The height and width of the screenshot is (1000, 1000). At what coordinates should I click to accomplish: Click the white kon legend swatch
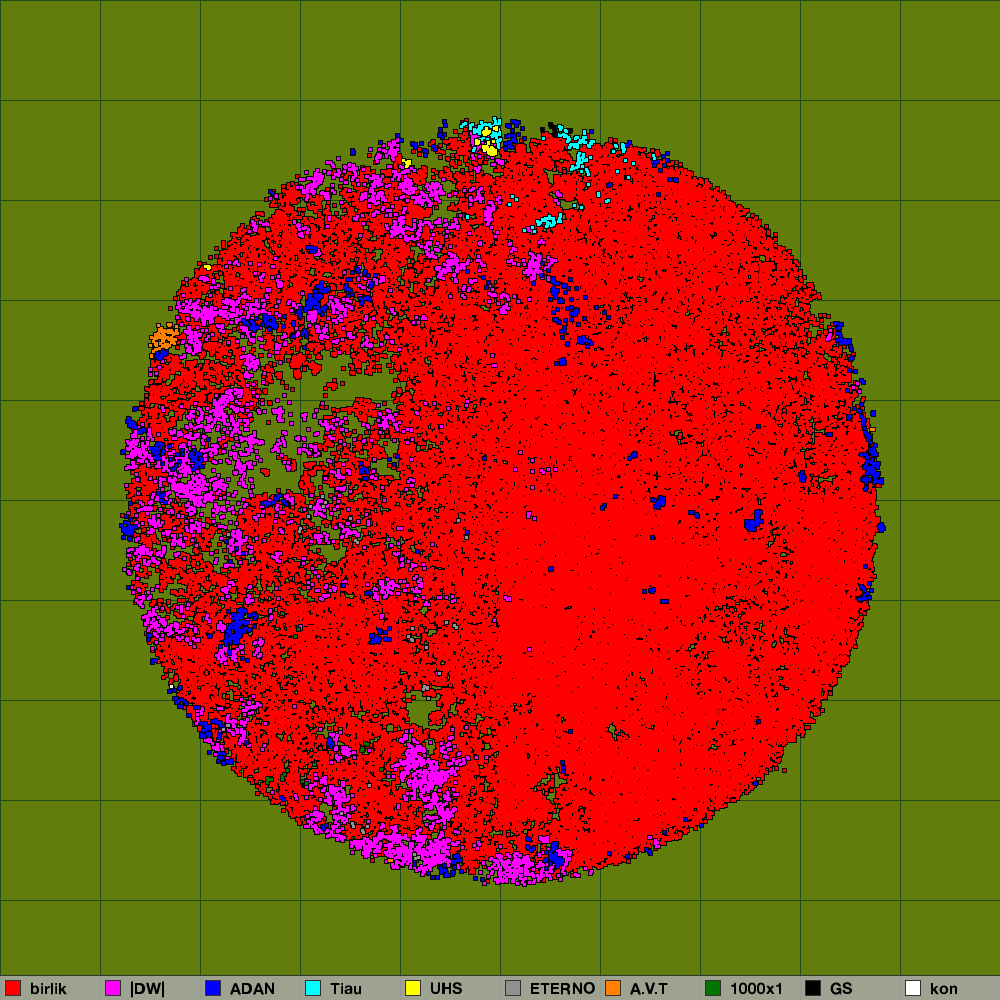913,988
